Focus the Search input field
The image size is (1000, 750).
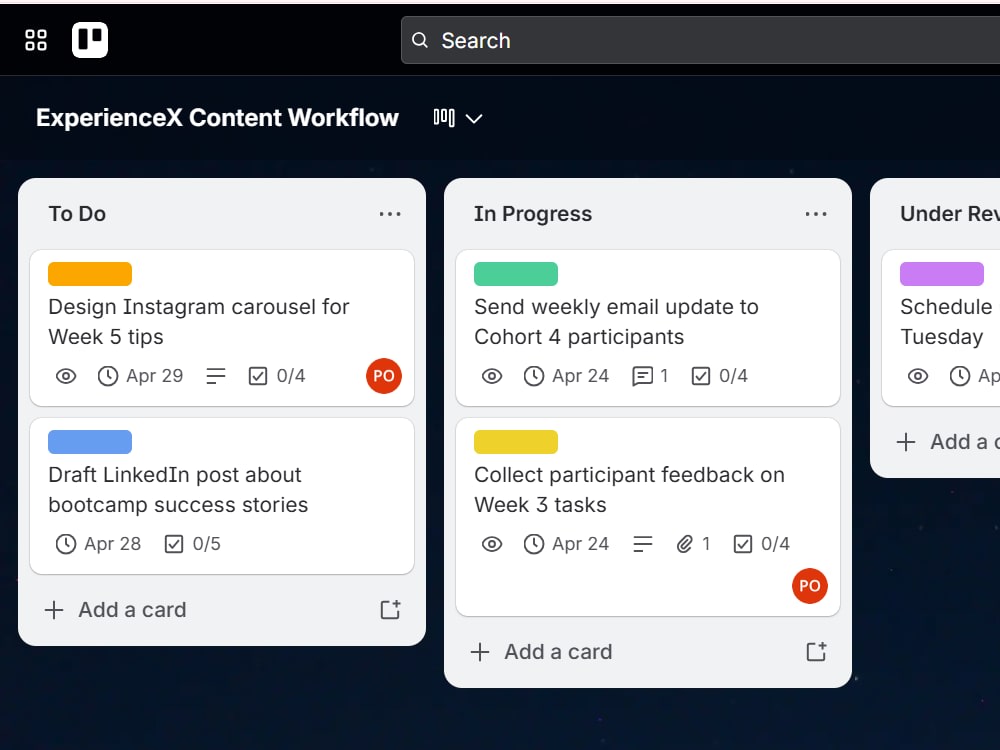[x=700, y=40]
